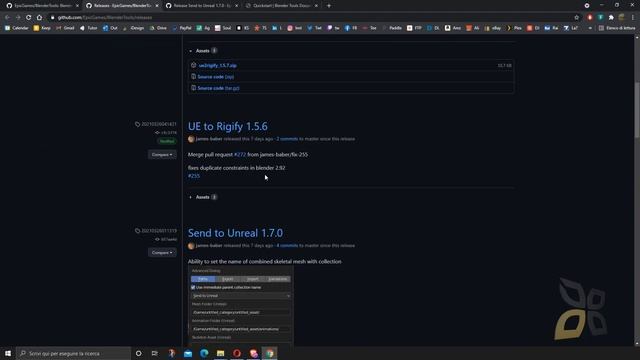This screenshot has height=360, width=640.
Task: Launch Opera from the taskbar
Action: tap(237, 353)
